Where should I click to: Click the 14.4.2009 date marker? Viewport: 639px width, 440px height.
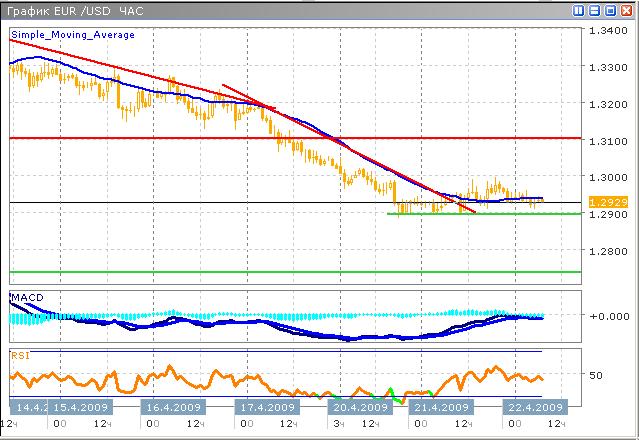30,408
